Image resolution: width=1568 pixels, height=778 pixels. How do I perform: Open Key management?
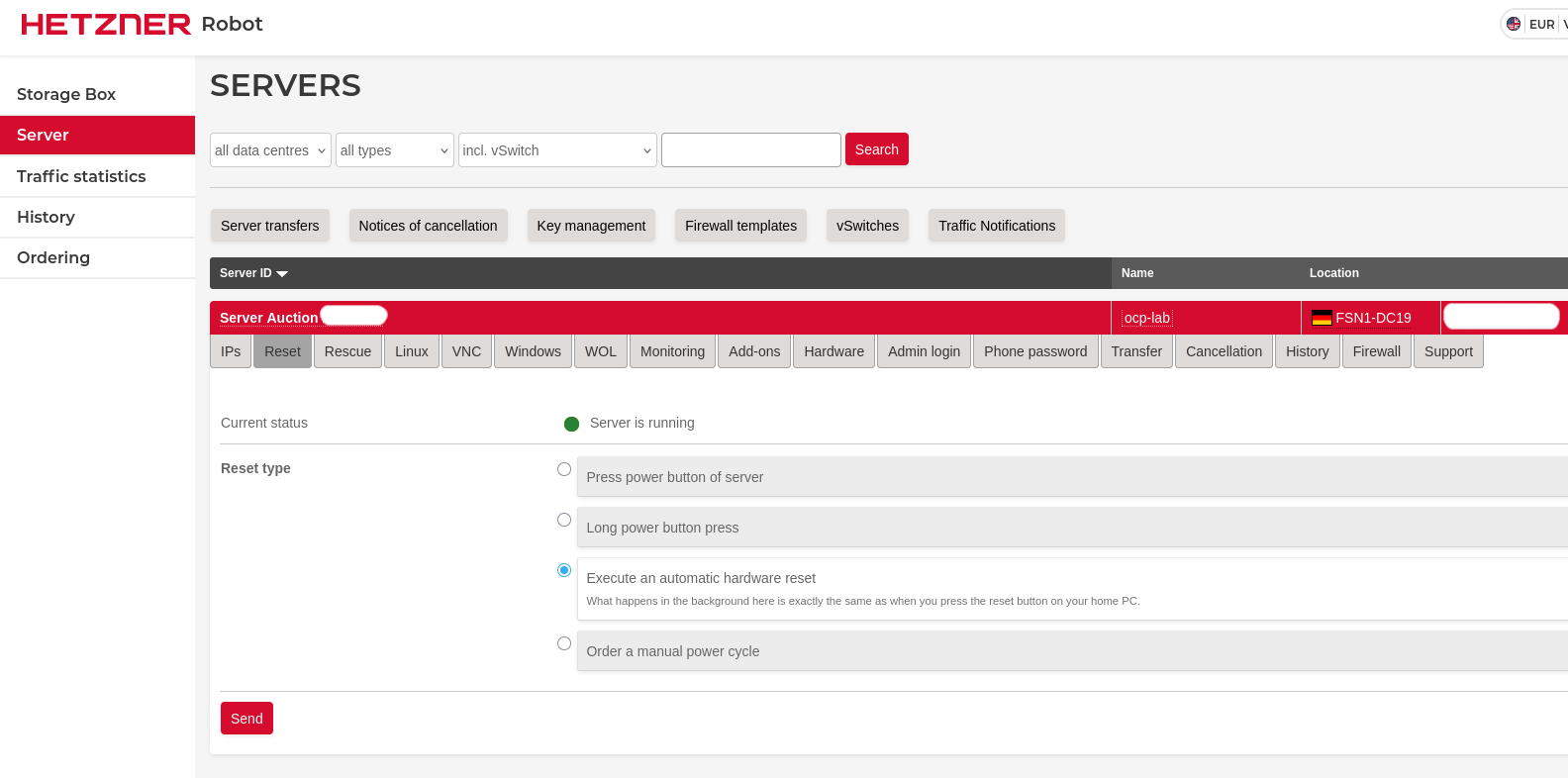point(591,226)
